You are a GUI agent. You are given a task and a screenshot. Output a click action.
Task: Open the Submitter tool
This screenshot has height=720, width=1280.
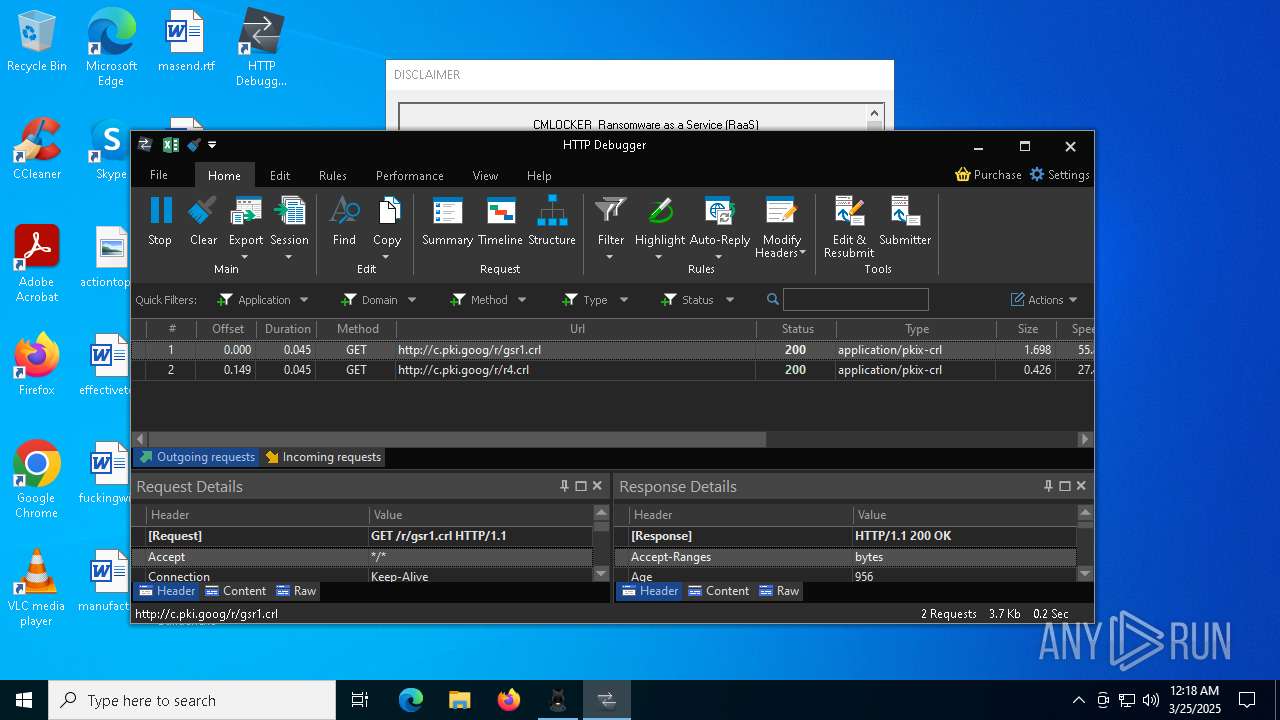(x=905, y=221)
